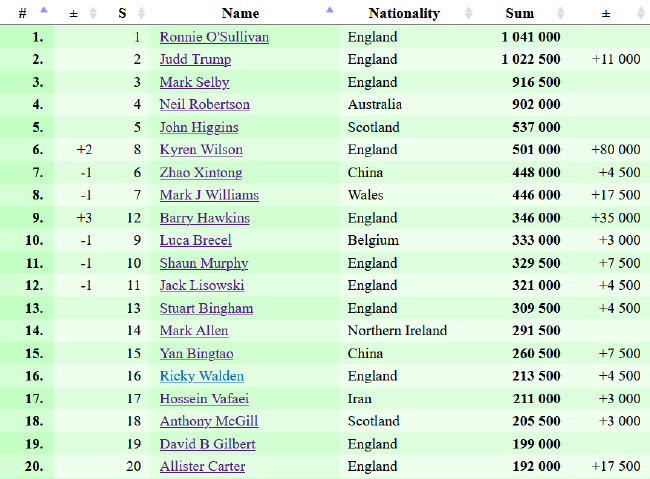
Task: Follow the Neil Robertson link
Action: (205, 104)
